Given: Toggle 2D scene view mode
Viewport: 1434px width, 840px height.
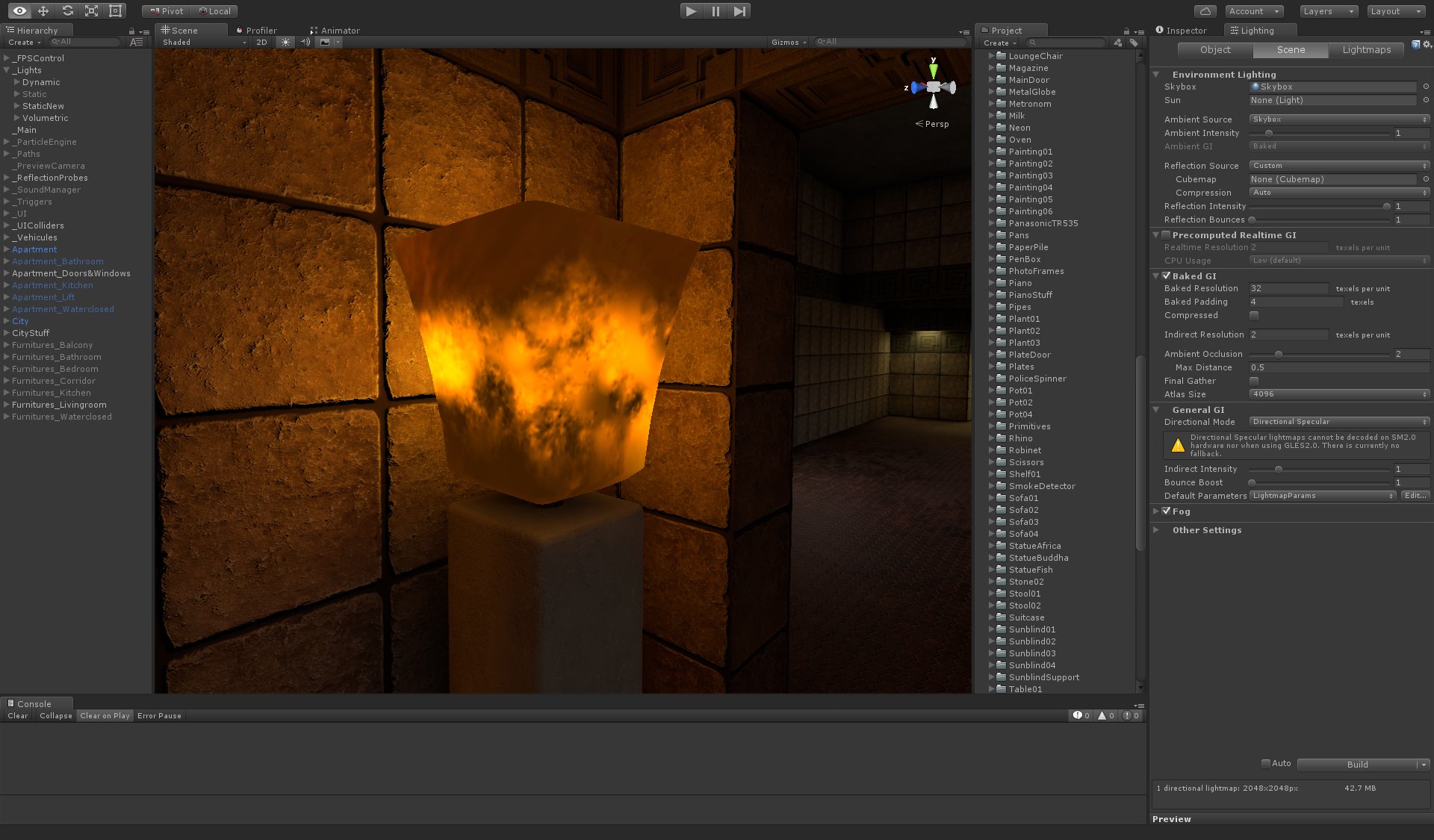Looking at the screenshot, I should (x=261, y=42).
